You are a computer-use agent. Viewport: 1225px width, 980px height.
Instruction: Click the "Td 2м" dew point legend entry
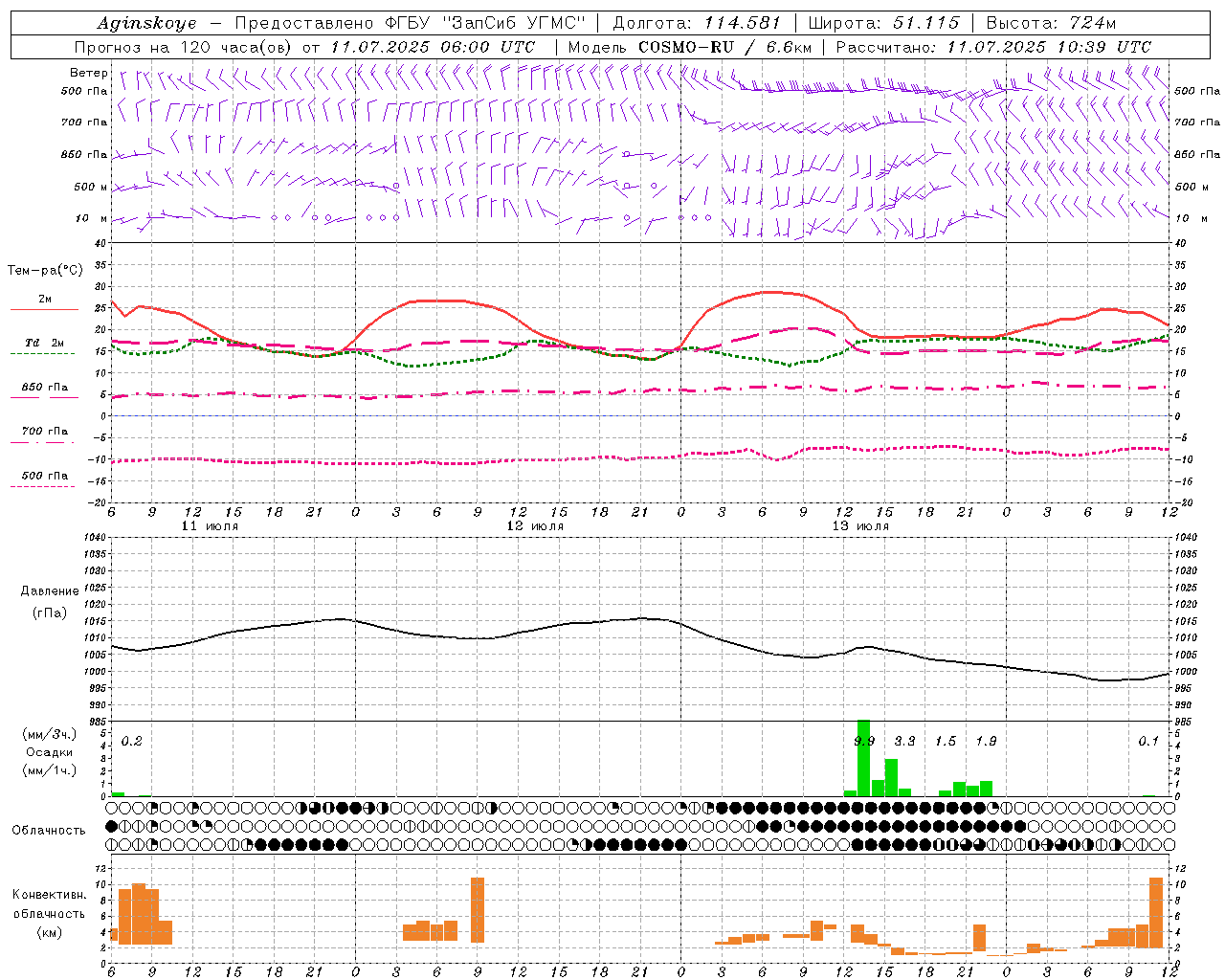(x=45, y=343)
